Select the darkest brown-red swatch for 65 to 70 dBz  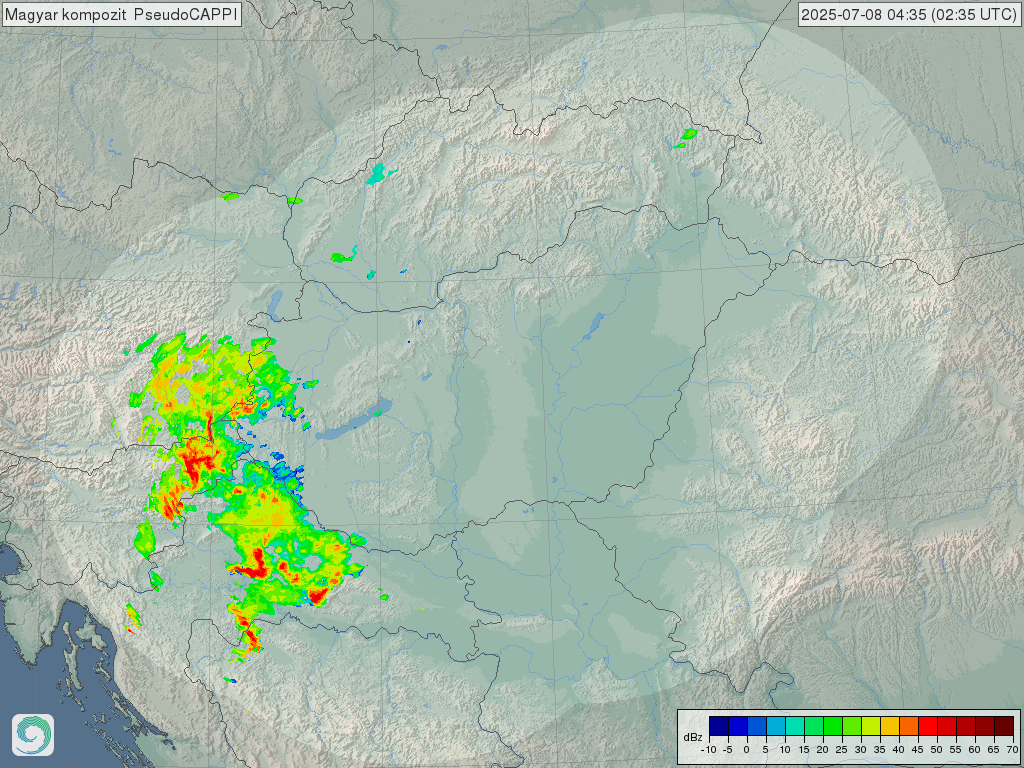[x=1004, y=726]
